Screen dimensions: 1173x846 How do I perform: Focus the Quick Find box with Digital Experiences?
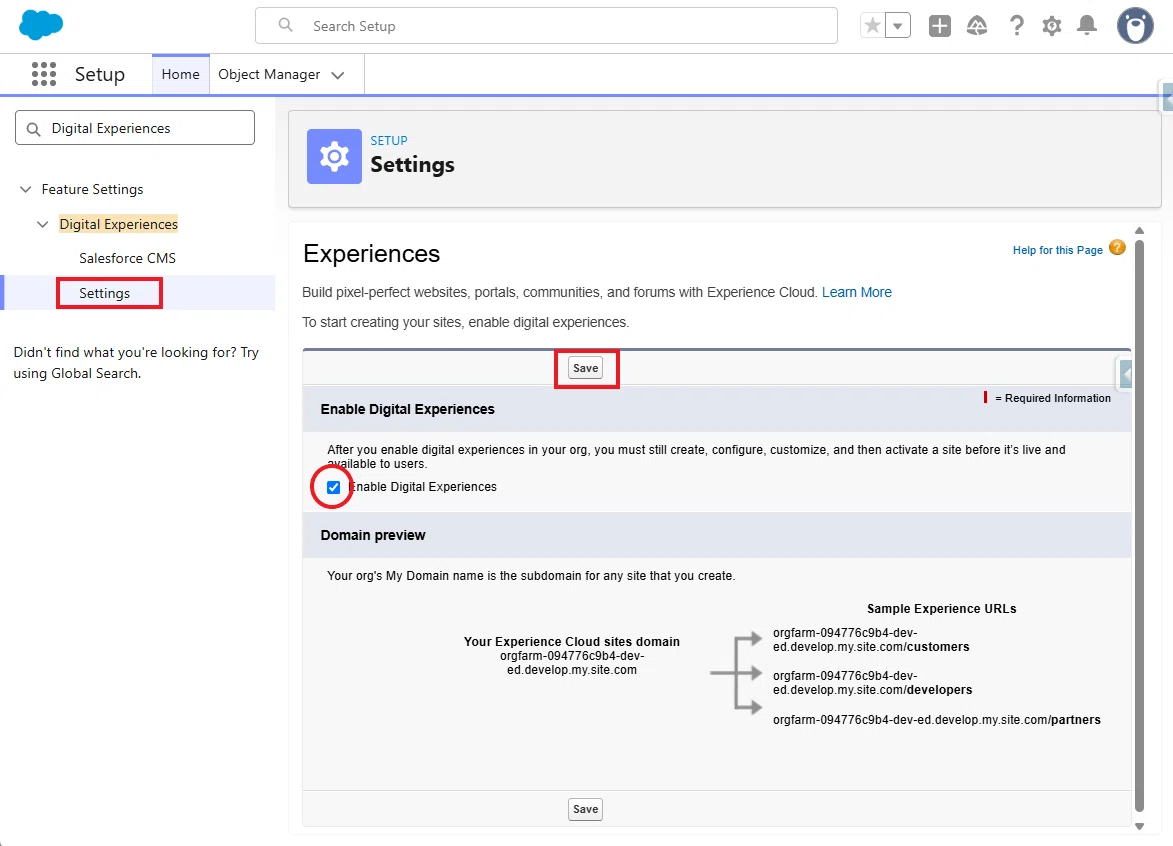[135, 128]
